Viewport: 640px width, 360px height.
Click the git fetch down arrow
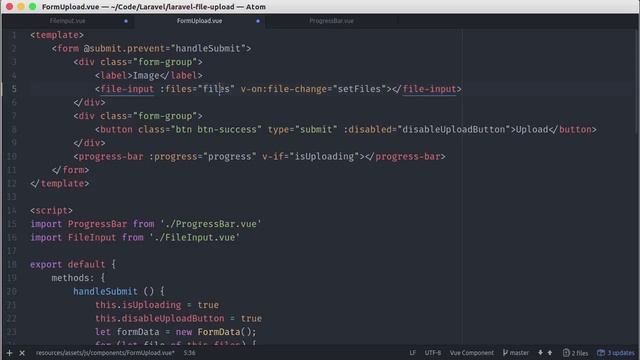click(x=540, y=353)
